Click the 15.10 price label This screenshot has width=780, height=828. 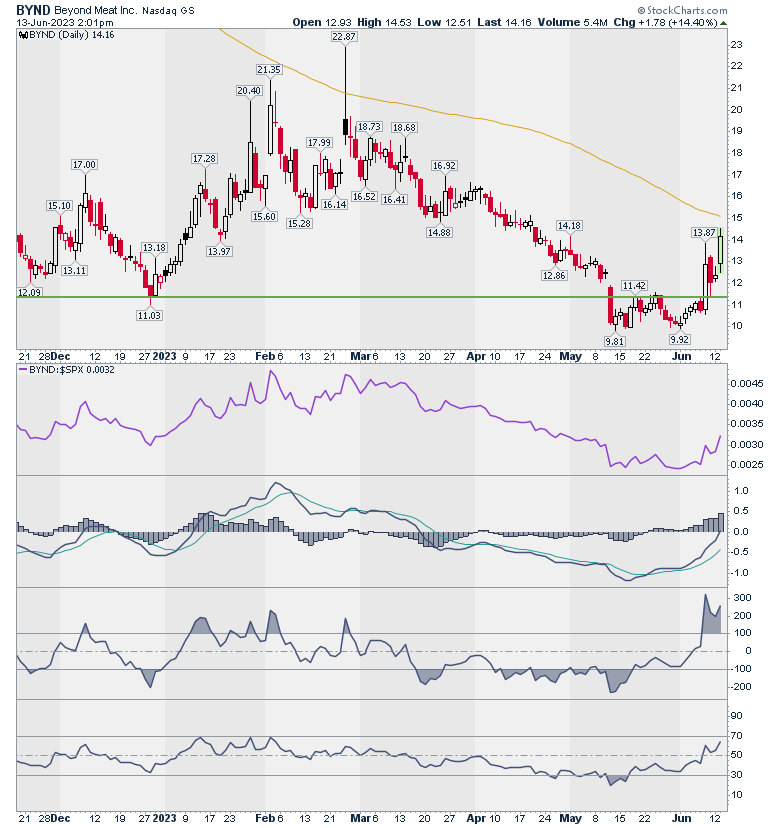click(59, 205)
